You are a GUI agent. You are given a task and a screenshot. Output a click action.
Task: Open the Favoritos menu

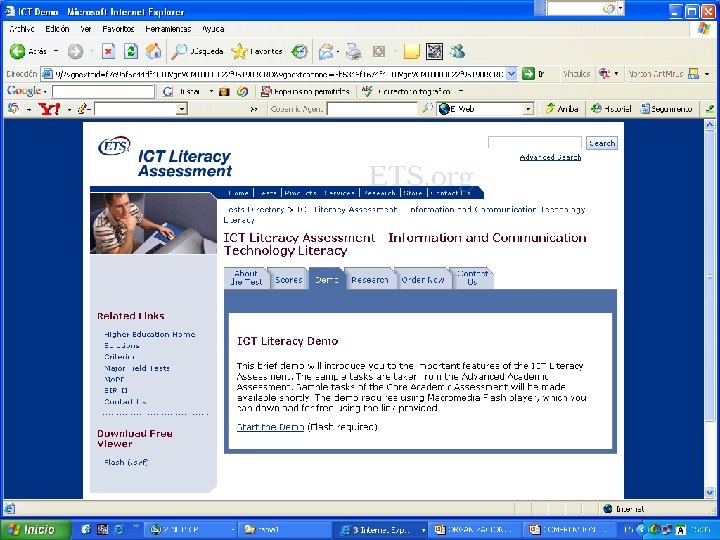pyautogui.click(x=118, y=29)
